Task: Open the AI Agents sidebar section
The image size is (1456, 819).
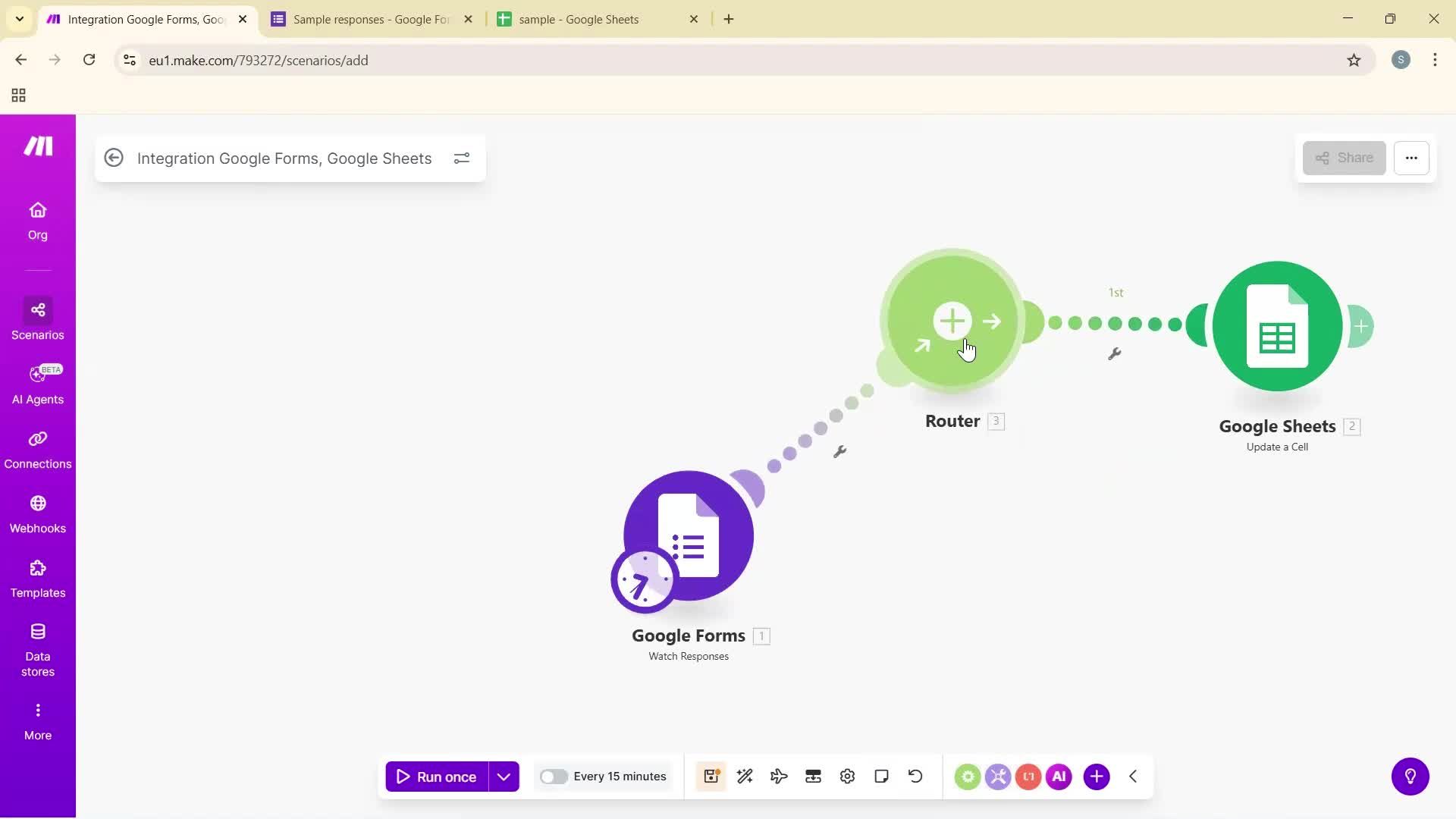Action: (37, 383)
